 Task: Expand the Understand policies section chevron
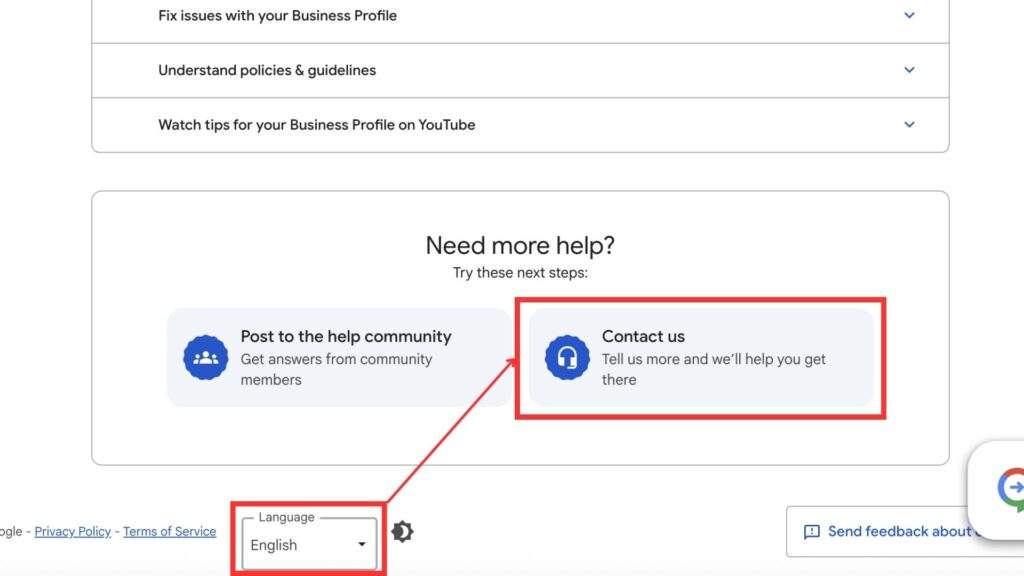[909, 70]
